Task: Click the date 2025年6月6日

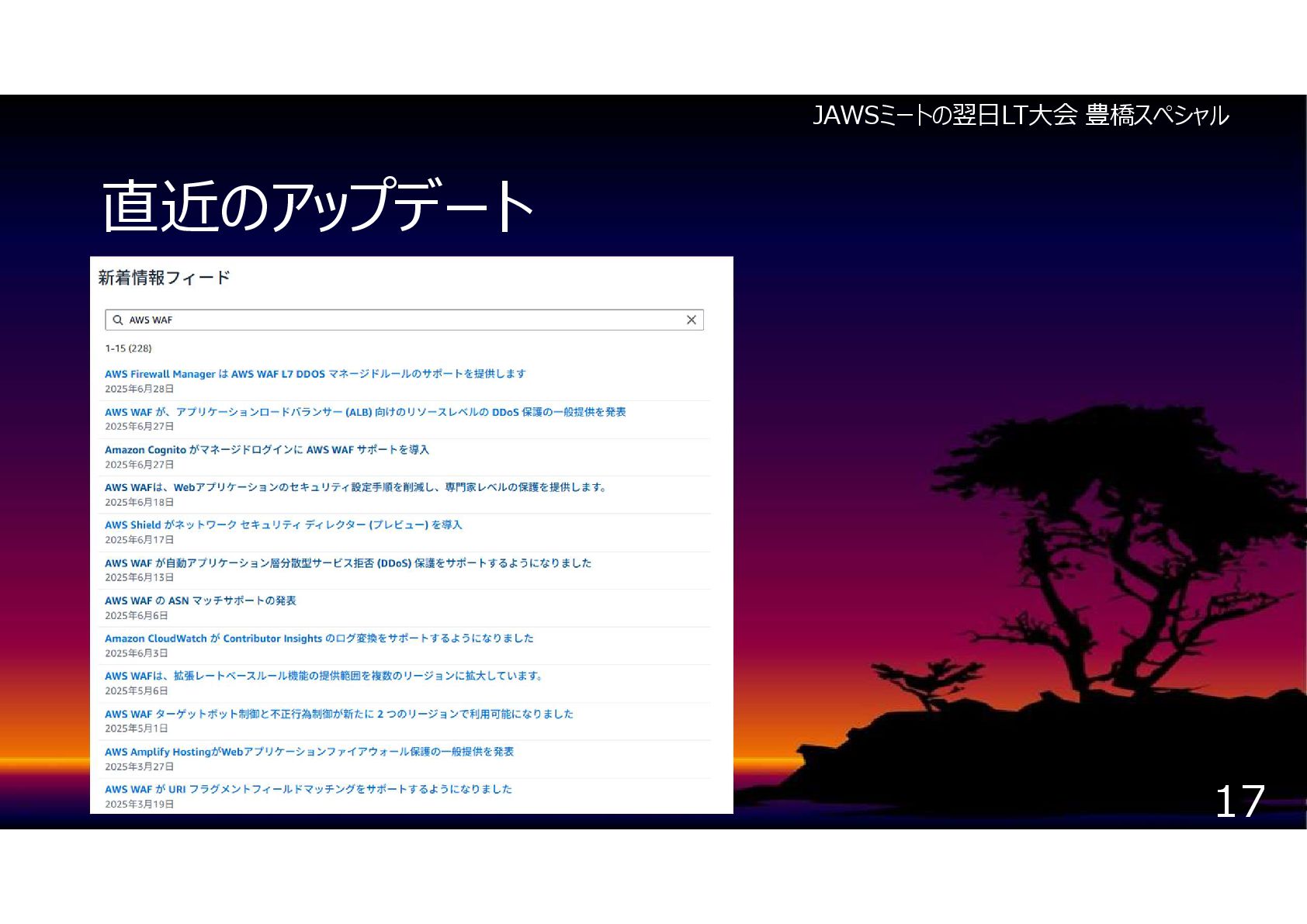Action: pyautogui.click(x=136, y=615)
